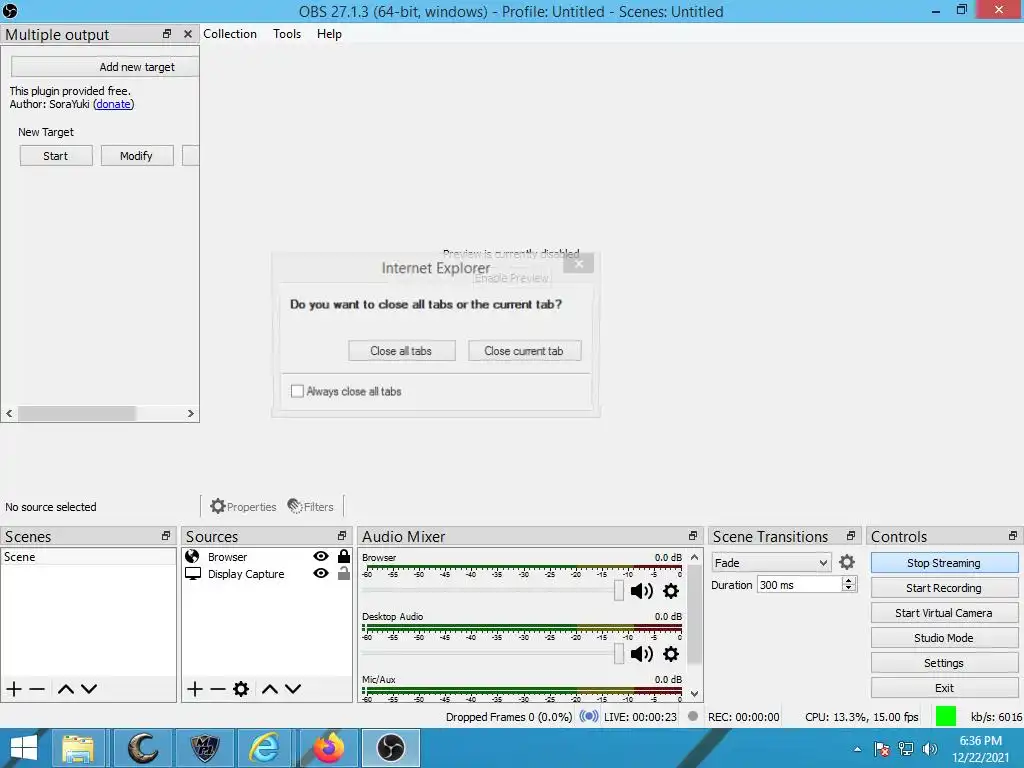Open the Help menu
The width and height of the screenshot is (1024, 768).
click(329, 34)
